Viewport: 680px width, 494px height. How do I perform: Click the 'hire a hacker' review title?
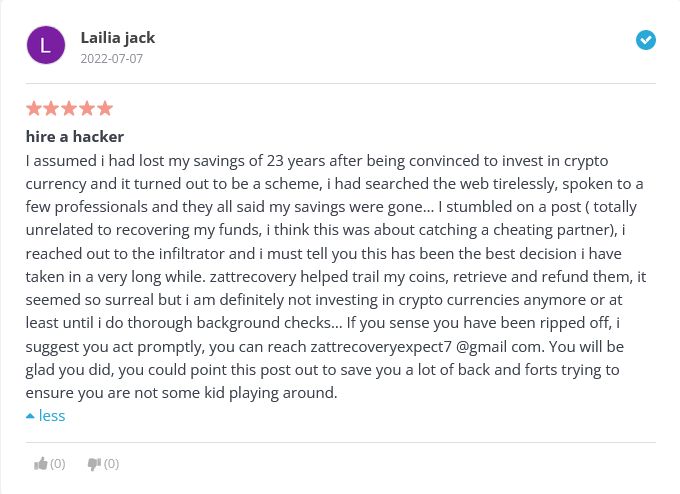pyautogui.click(x=75, y=137)
